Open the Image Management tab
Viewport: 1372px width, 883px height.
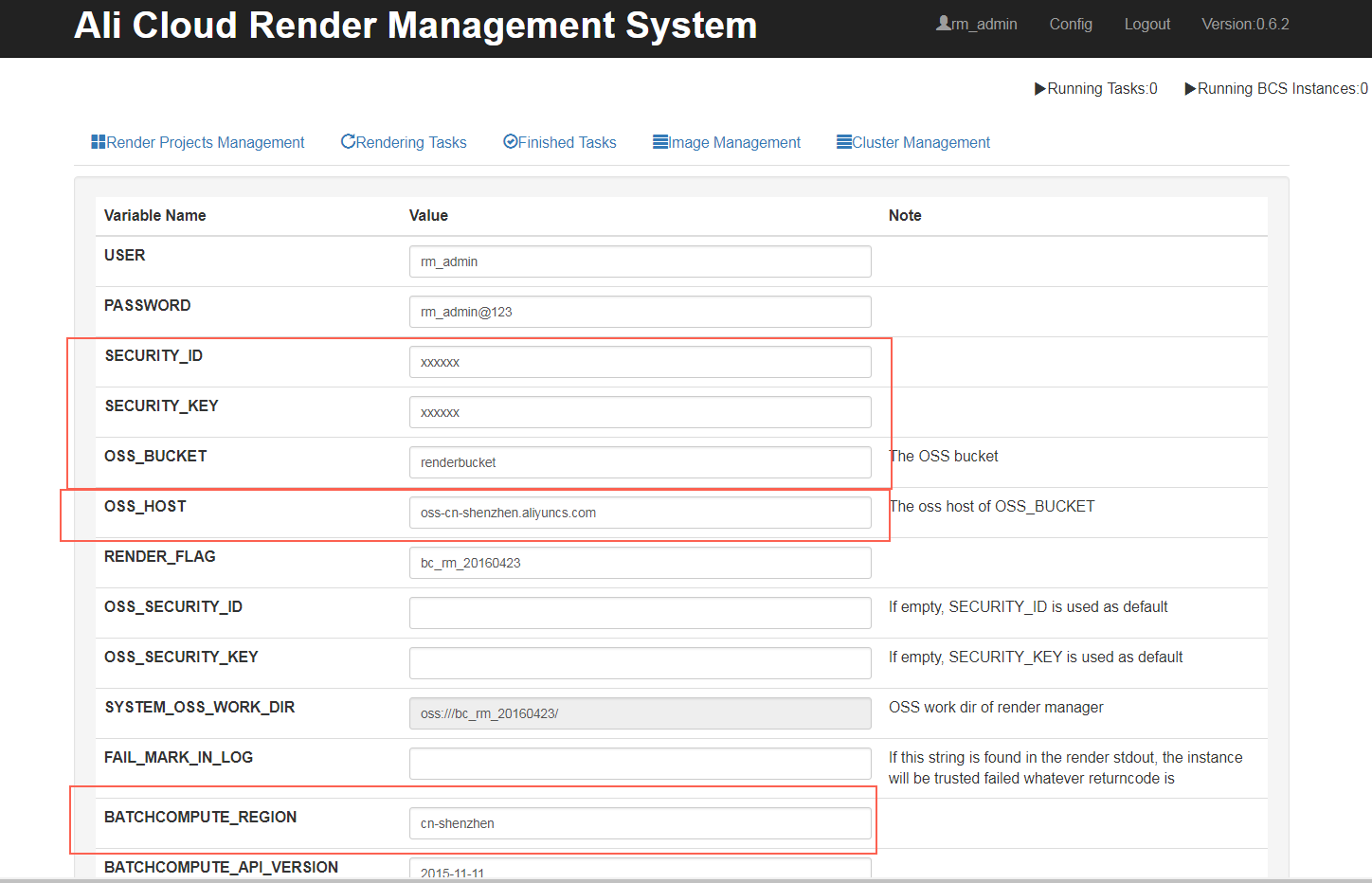click(734, 143)
